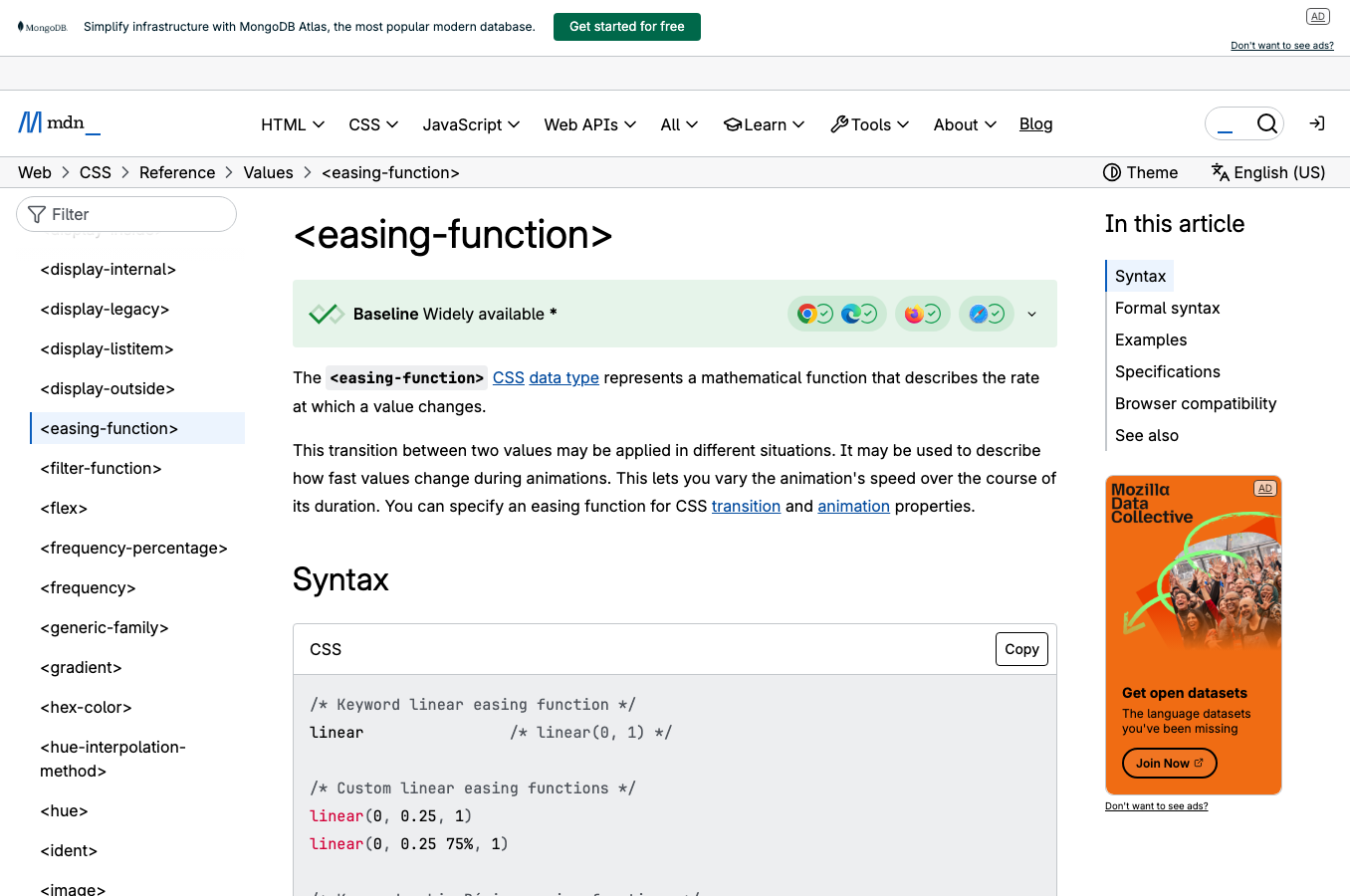Click the search magnifier icon
The image size is (1350, 896).
point(1266,123)
